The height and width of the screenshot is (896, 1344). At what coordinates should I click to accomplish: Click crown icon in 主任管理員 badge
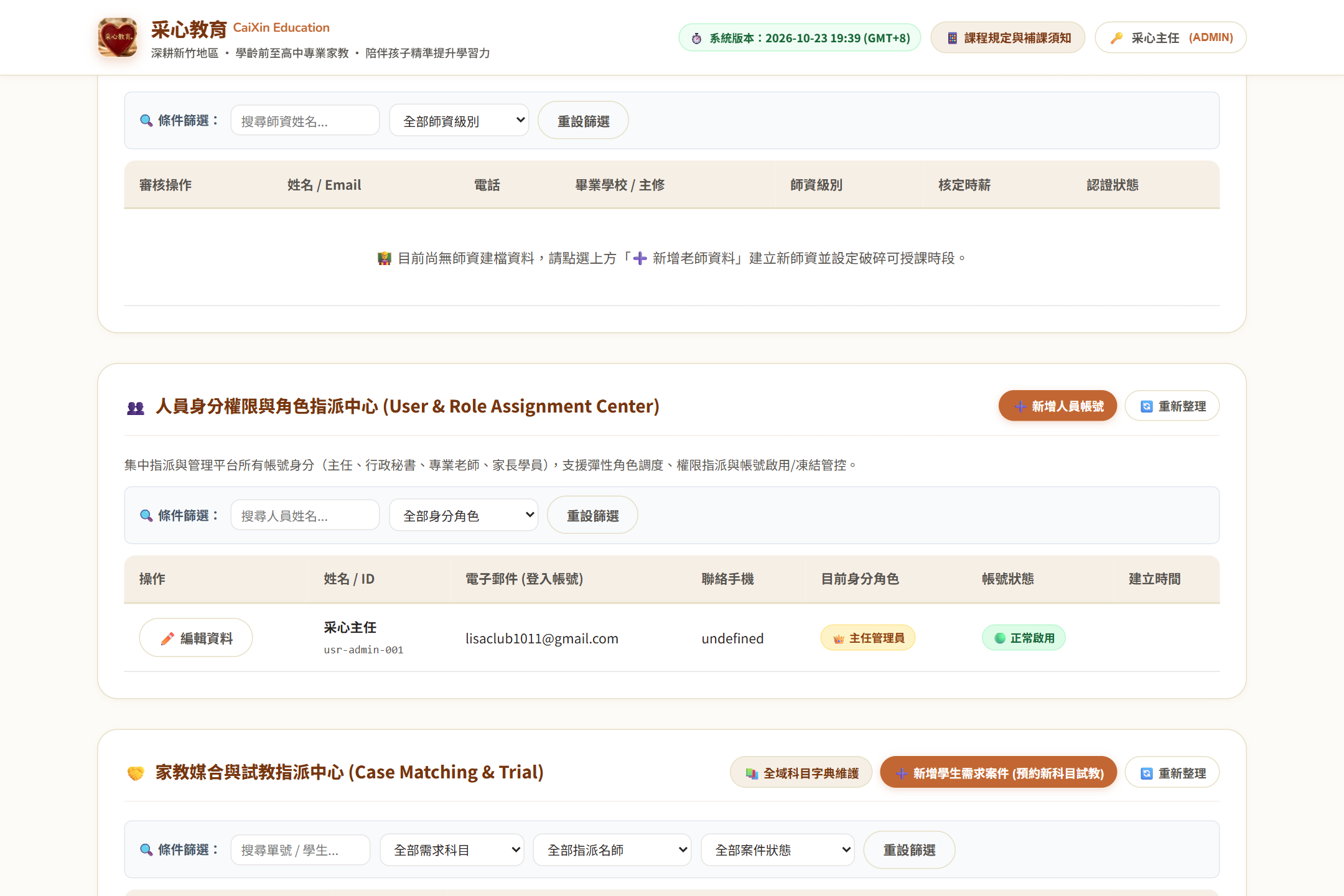839,639
